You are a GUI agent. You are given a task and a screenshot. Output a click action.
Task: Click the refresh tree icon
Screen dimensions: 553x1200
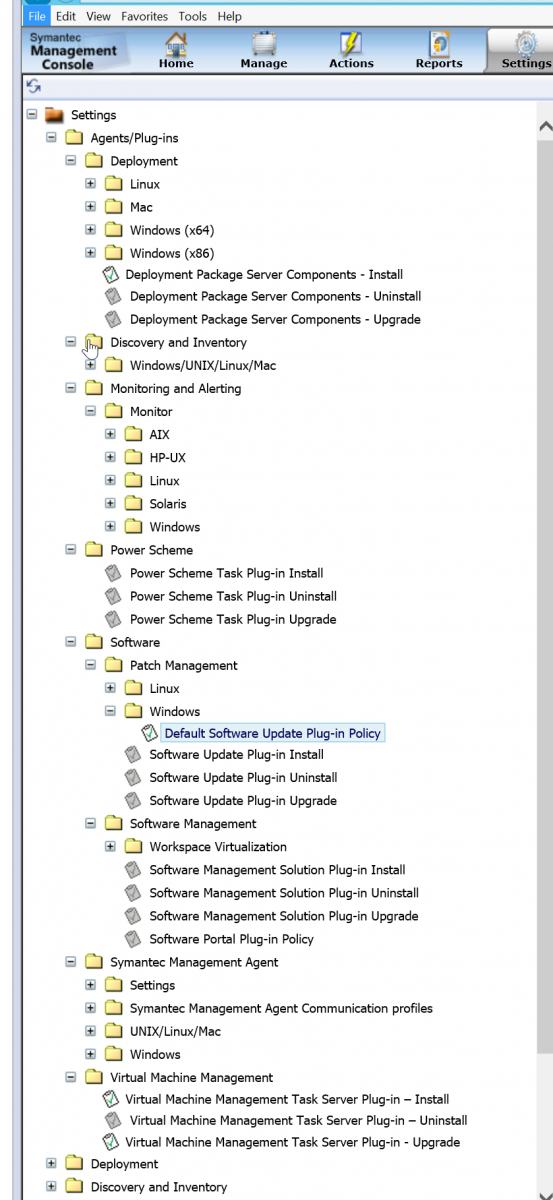point(34,87)
